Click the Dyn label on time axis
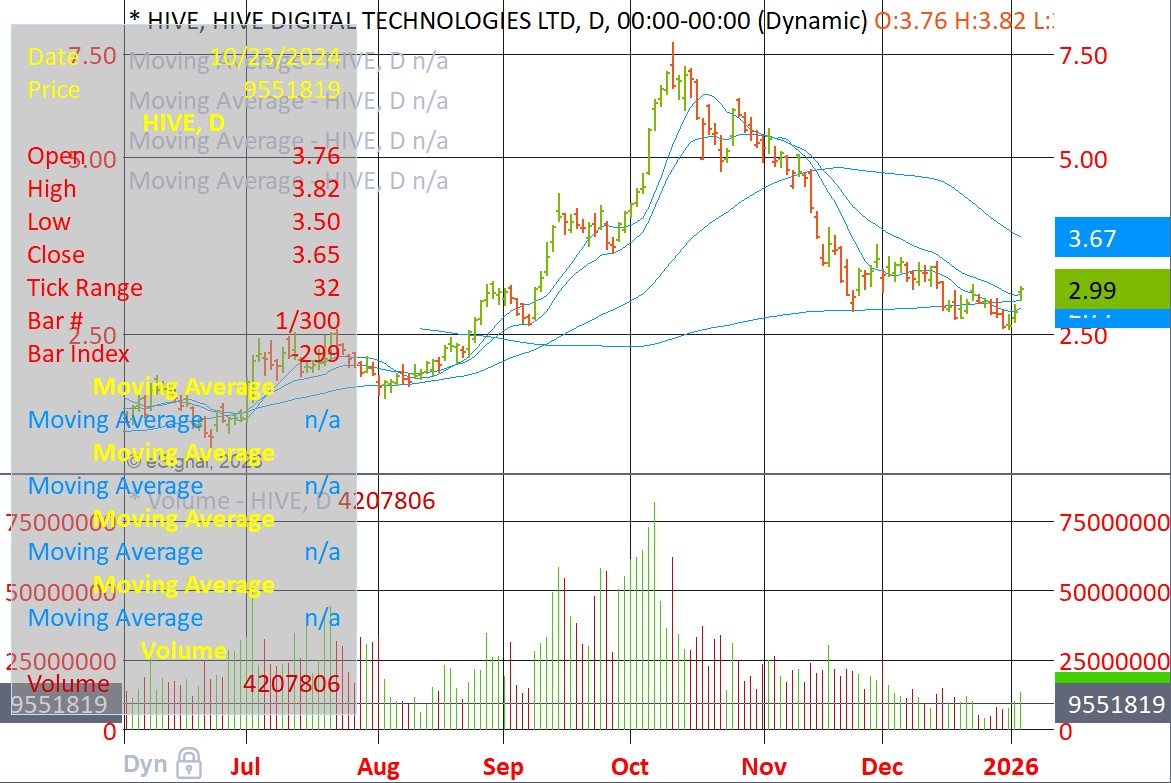 145,764
